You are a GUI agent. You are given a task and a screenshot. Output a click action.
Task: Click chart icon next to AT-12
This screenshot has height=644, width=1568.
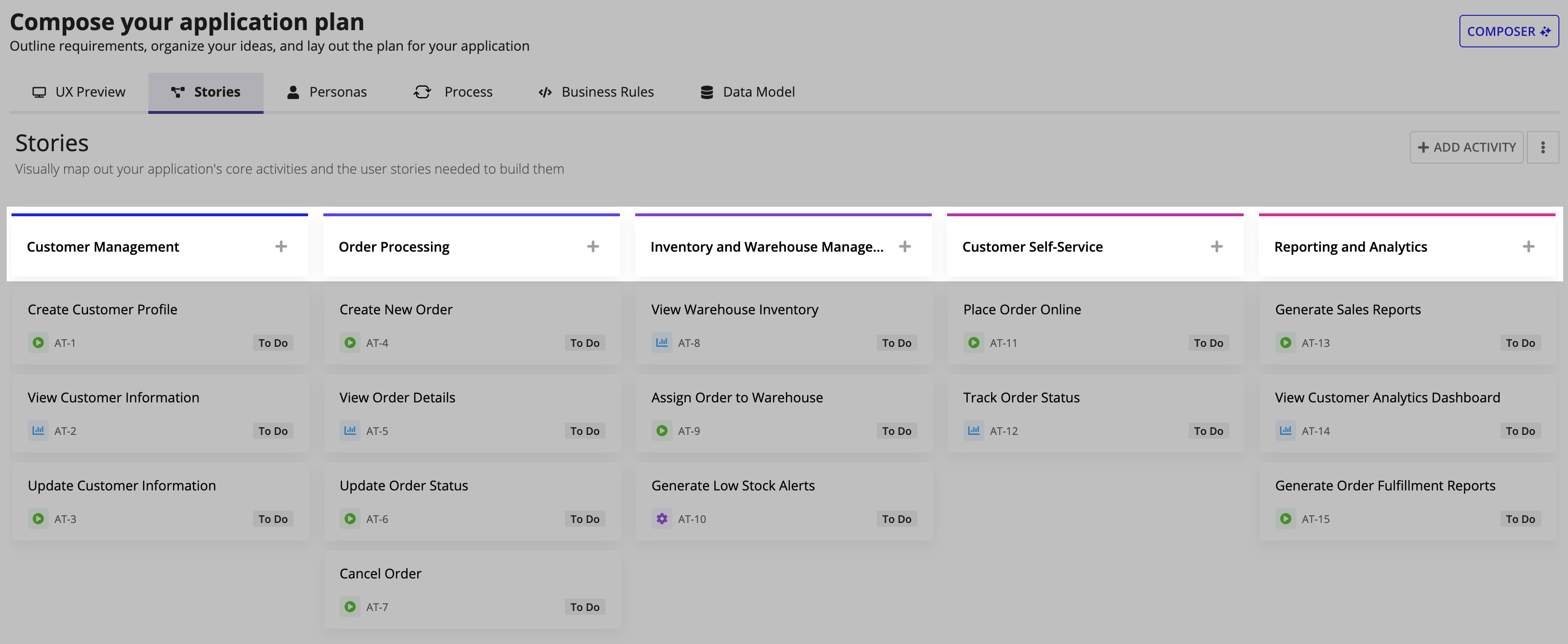tap(974, 430)
